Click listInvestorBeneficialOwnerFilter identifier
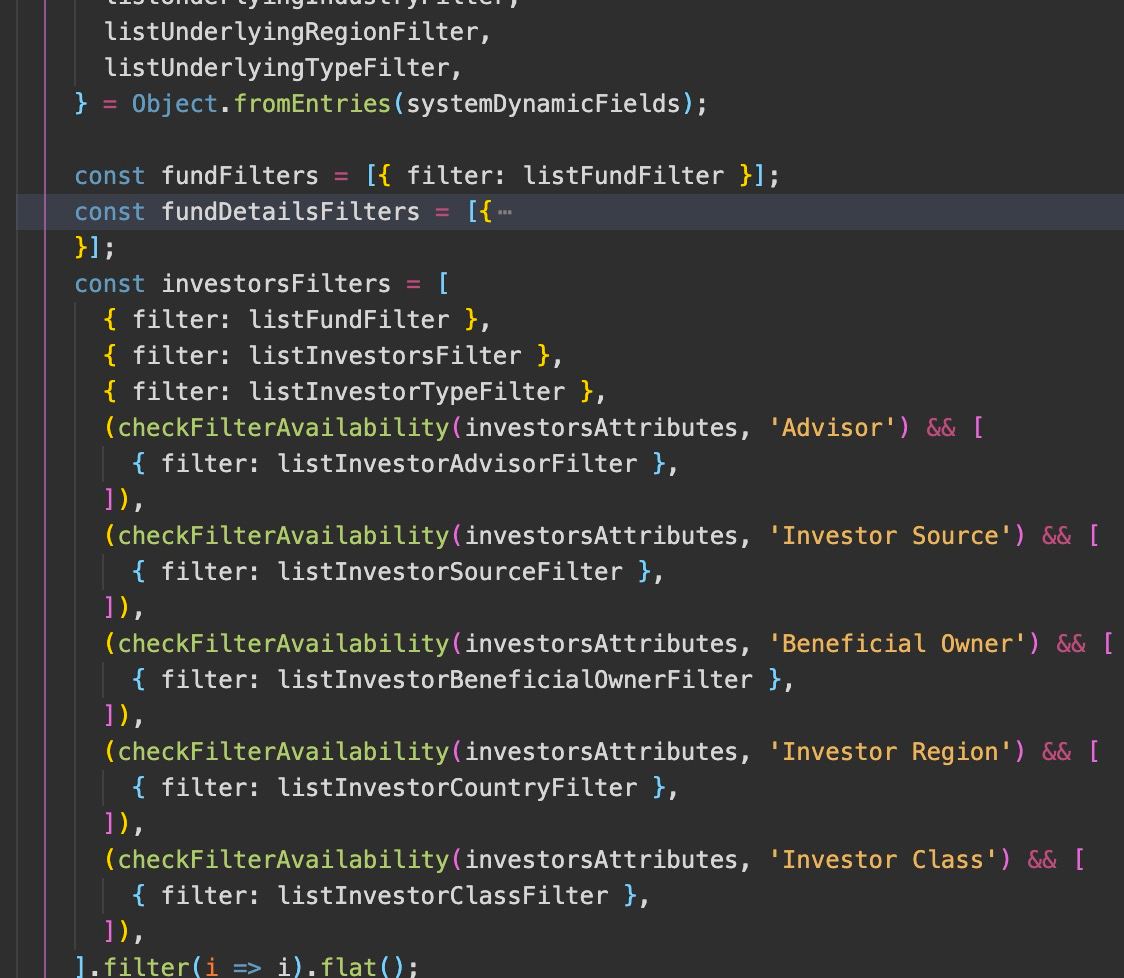Screen dimensions: 1124x978 pyautogui.click(x=515, y=680)
